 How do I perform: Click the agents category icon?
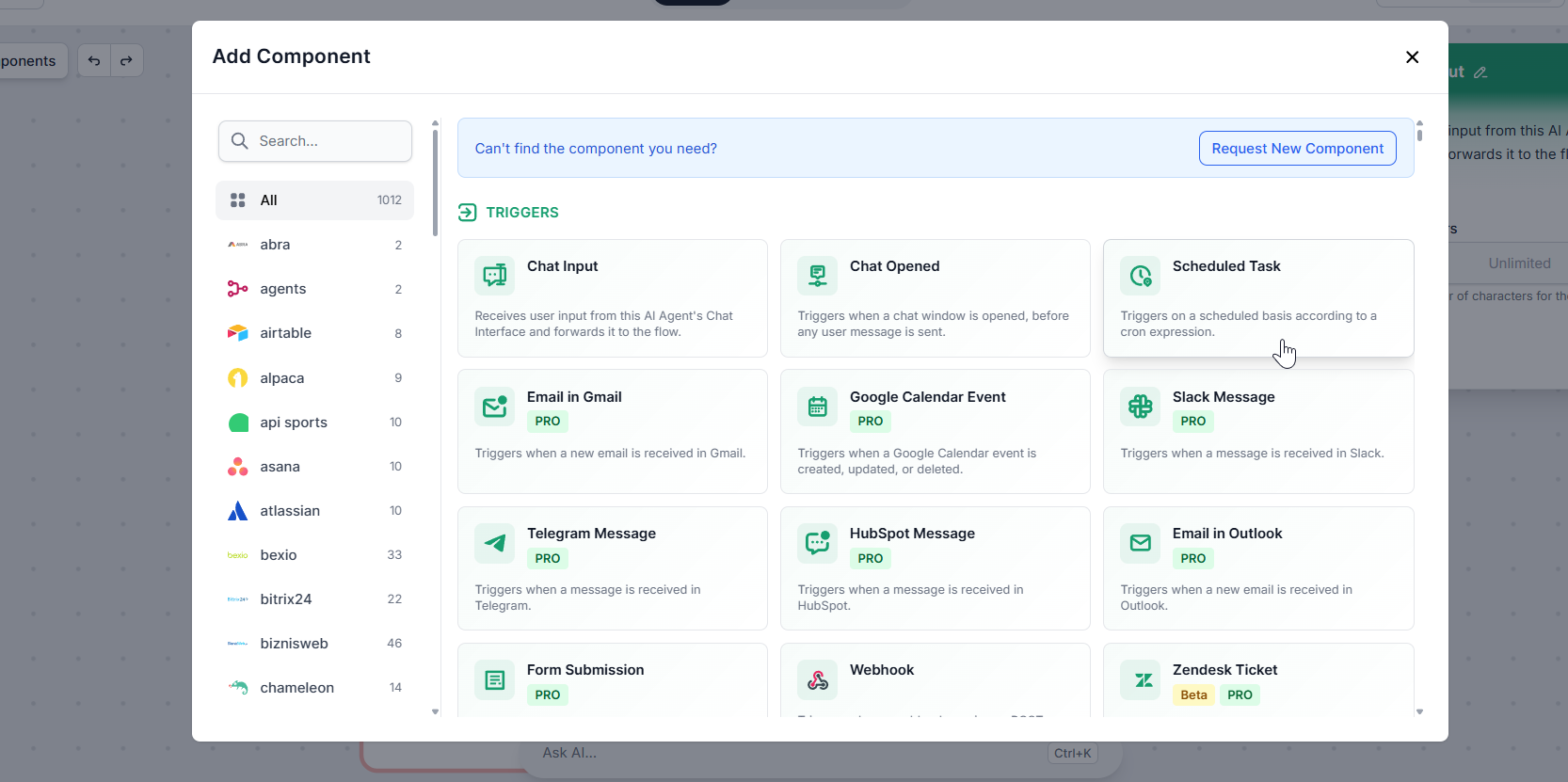[x=238, y=289]
